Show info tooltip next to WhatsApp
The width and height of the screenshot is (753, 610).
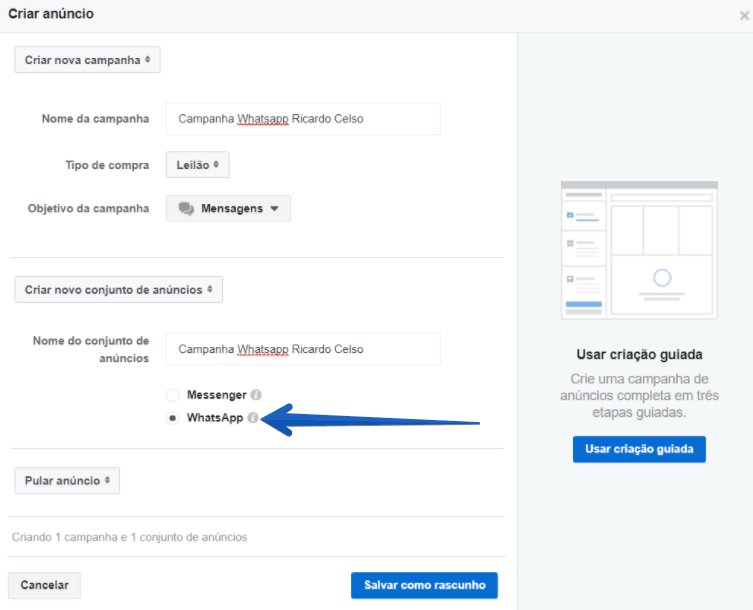pyautogui.click(x=253, y=418)
